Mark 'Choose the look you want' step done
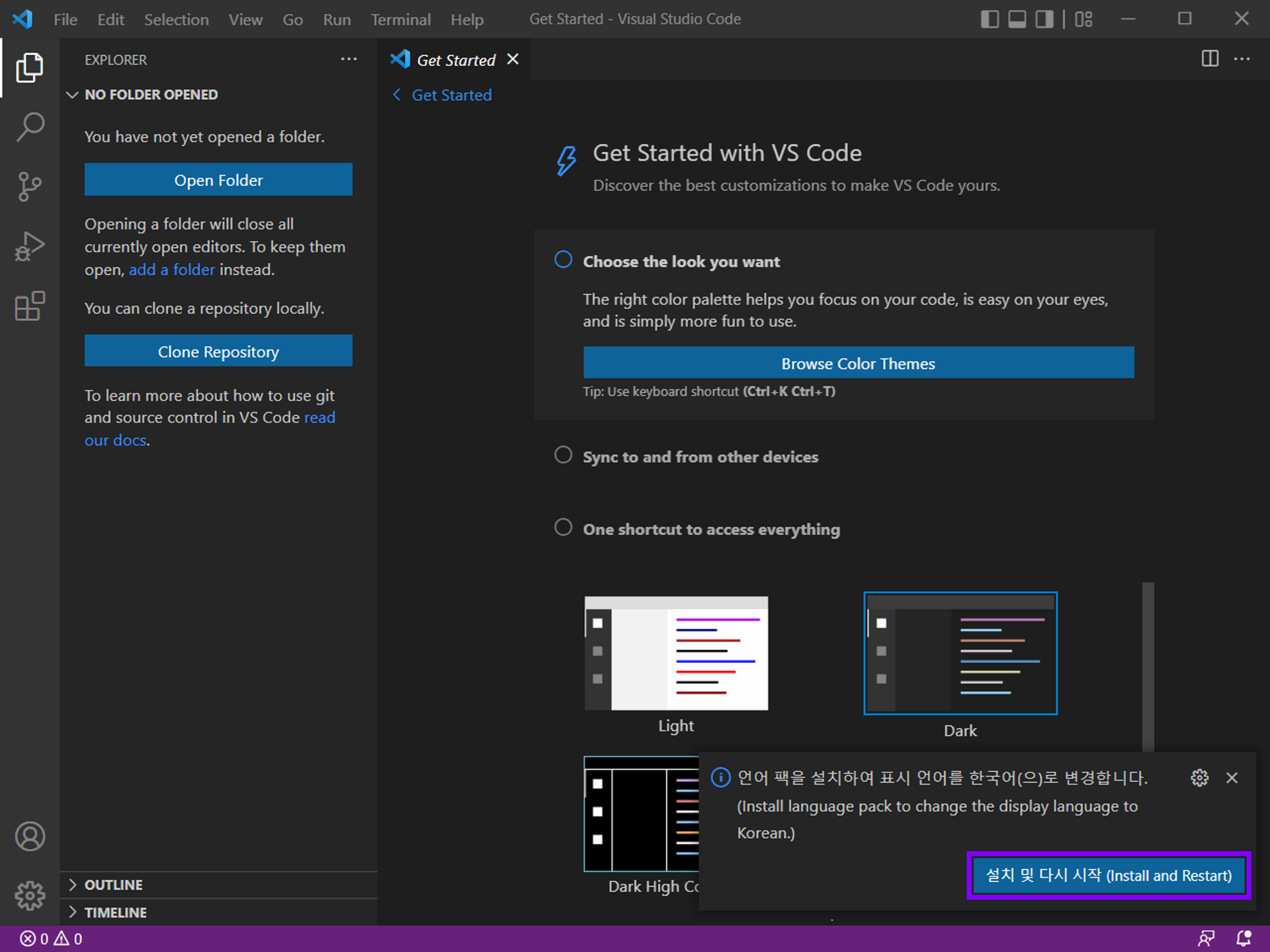 point(563,259)
